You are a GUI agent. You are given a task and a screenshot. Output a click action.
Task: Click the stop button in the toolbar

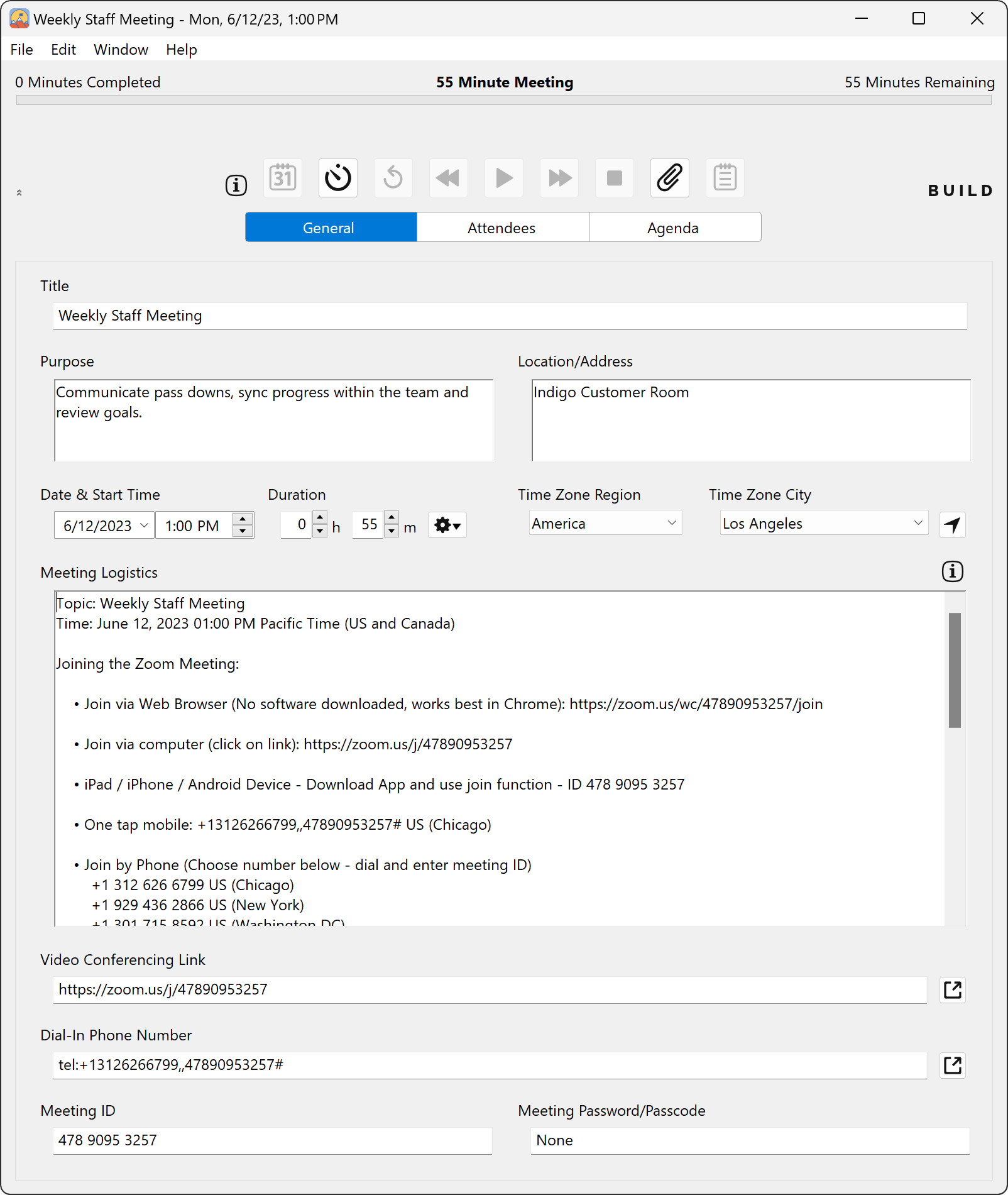(615, 178)
